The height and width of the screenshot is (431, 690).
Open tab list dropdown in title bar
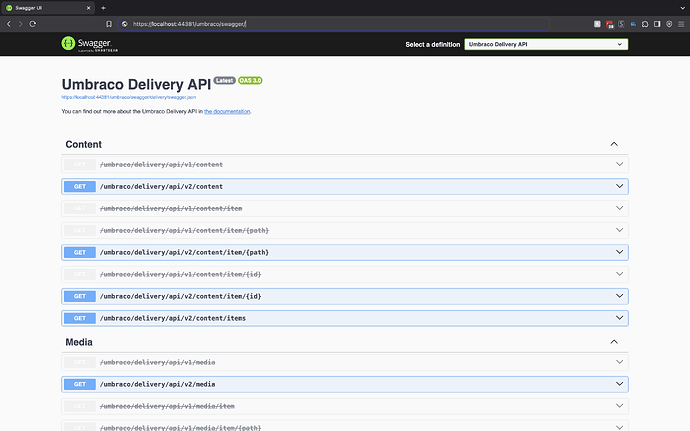tap(683, 8)
